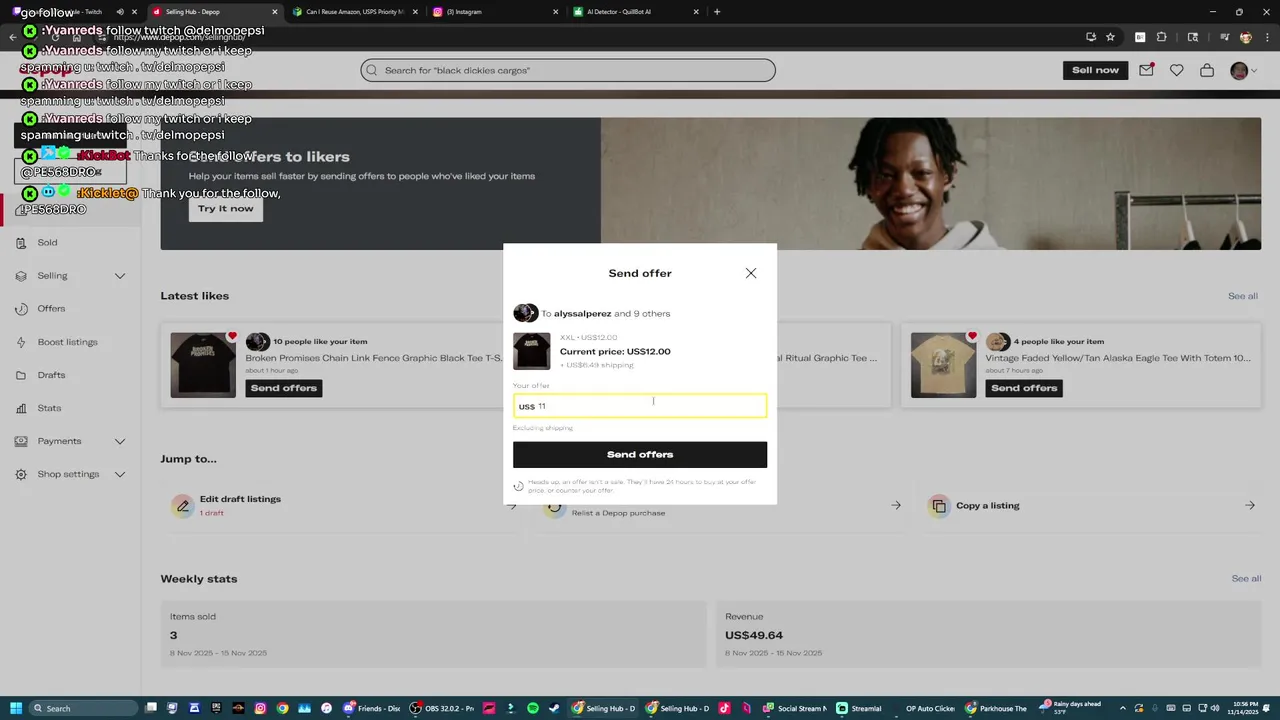The height and width of the screenshot is (720, 1280).
Task: Click See all next to Latest likes
Action: (x=1243, y=296)
